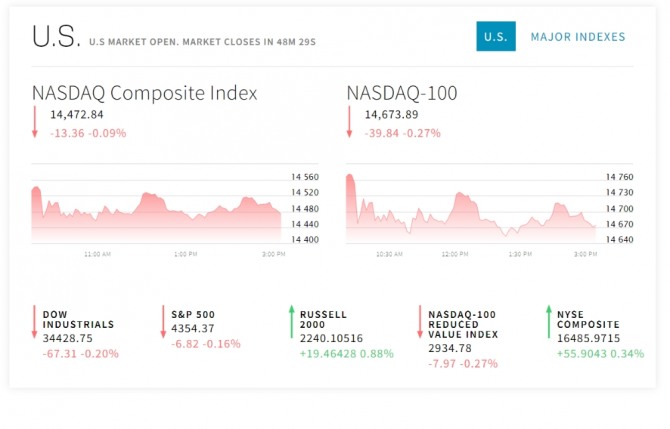Click the NASDAQ Composite chart midday peak

coord(147,196)
